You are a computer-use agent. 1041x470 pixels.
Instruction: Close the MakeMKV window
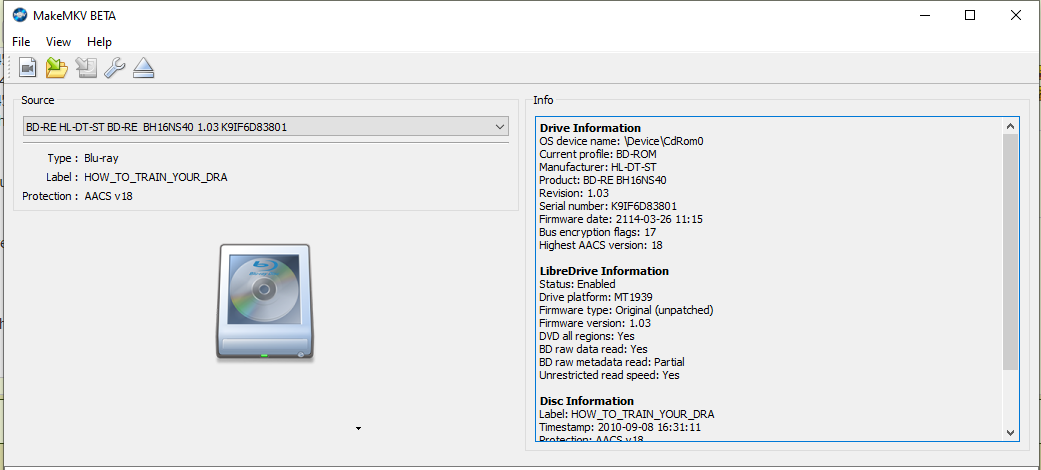[x=1015, y=15]
